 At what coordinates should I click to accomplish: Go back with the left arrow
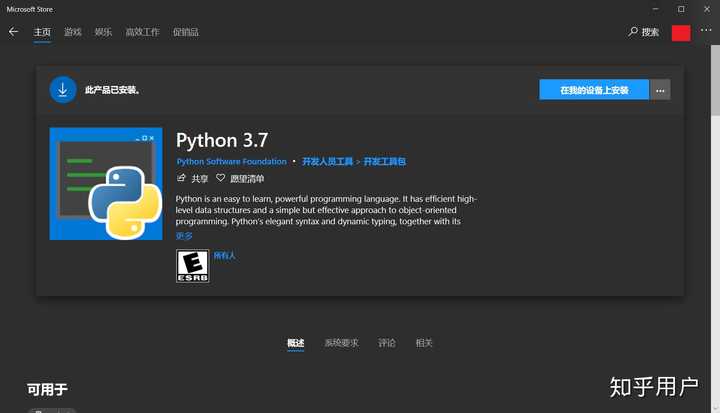[13, 32]
